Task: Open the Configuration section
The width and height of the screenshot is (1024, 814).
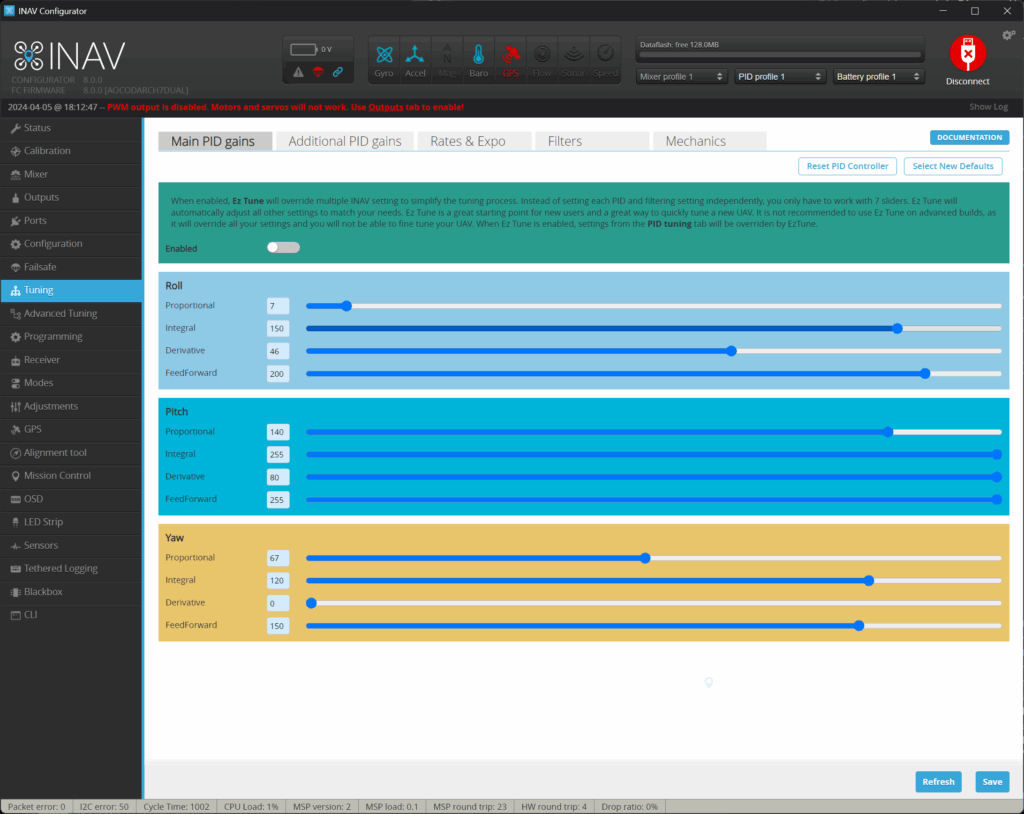Action: coord(71,244)
